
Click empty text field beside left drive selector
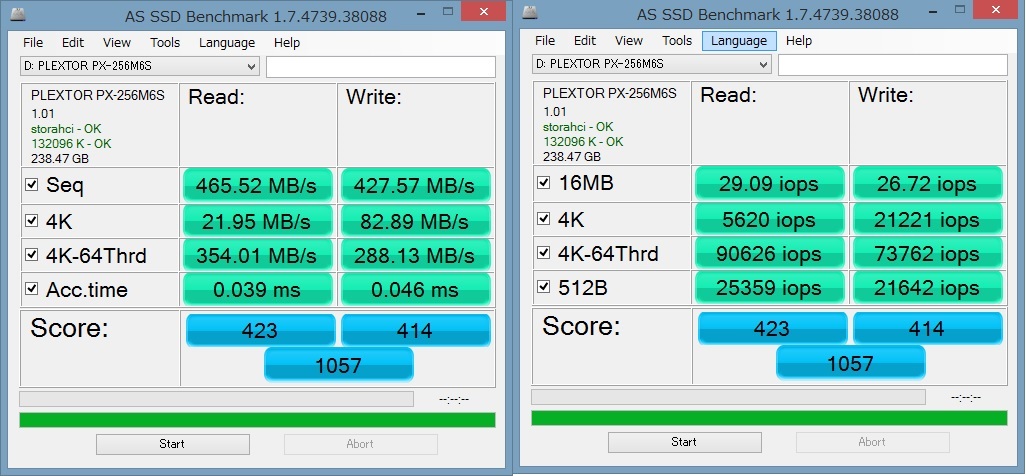coord(381,67)
